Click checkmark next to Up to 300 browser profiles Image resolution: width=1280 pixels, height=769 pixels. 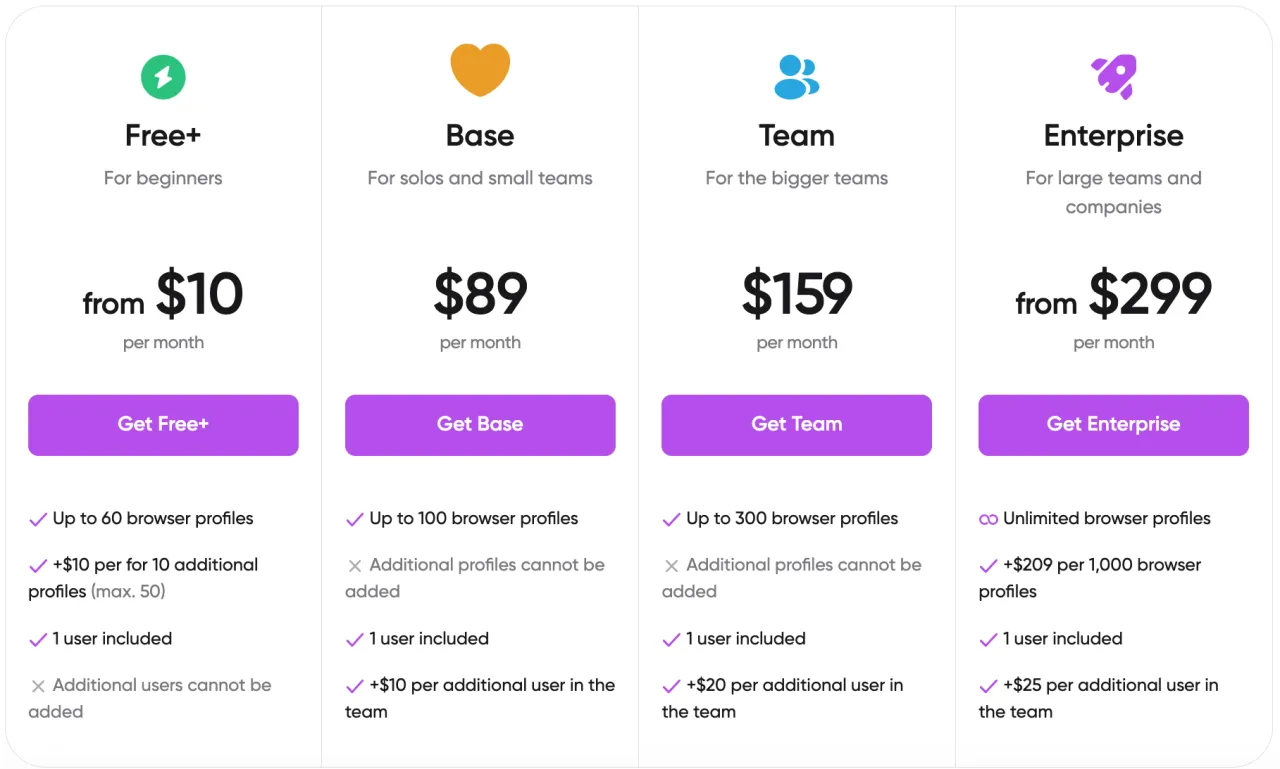click(672, 519)
